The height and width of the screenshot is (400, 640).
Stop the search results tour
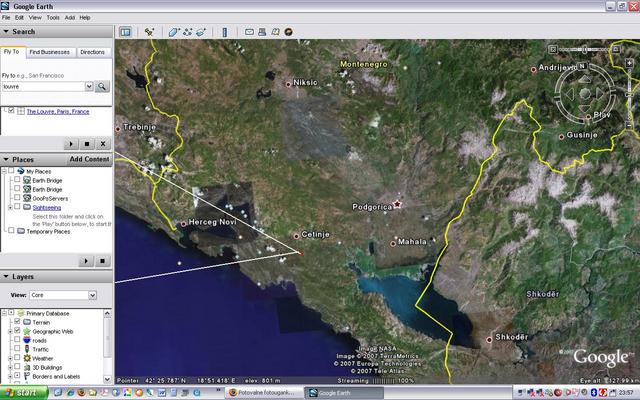[x=87, y=144]
